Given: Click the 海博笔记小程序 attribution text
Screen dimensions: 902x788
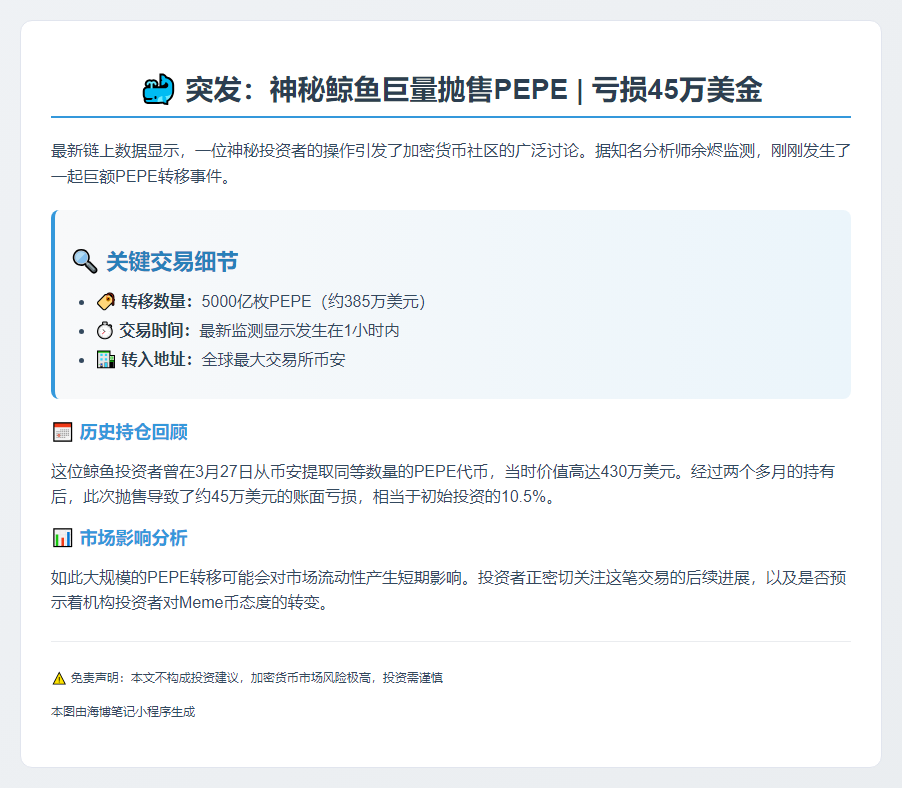Looking at the screenshot, I should coord(124,713).
